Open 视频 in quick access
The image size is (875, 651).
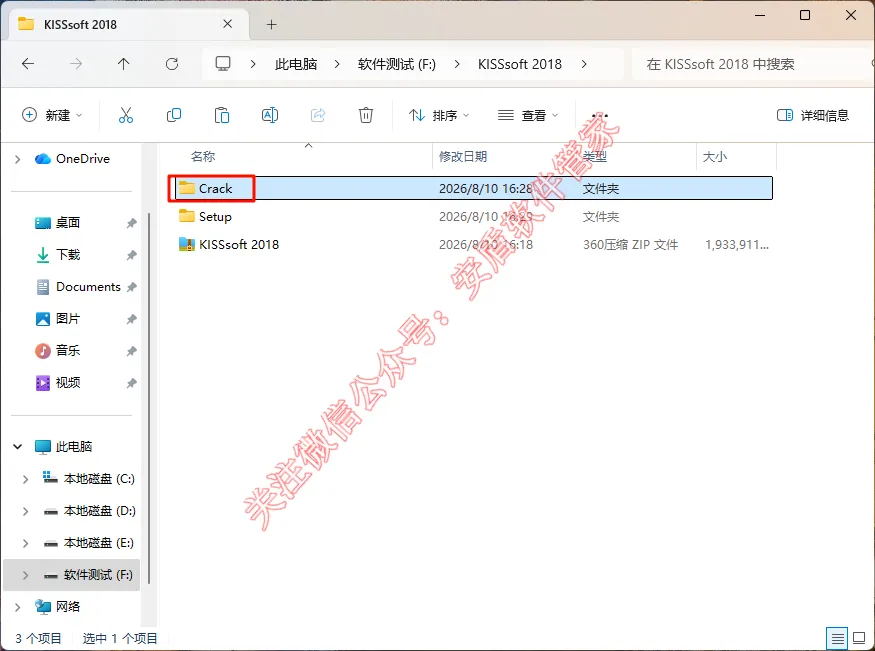(68, 383)
